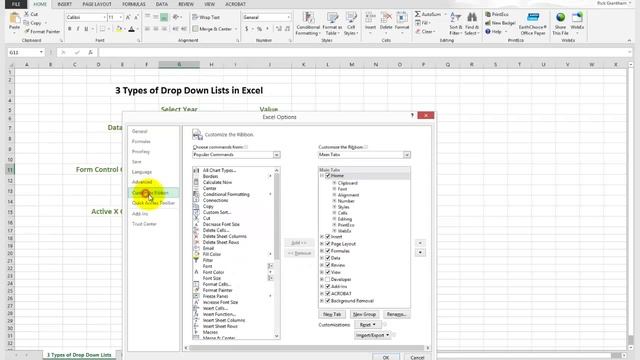The height and width of the screenshot is (360, 640).
Task: Toggle Italic formatting in the Font group
Action: point(78,29)
